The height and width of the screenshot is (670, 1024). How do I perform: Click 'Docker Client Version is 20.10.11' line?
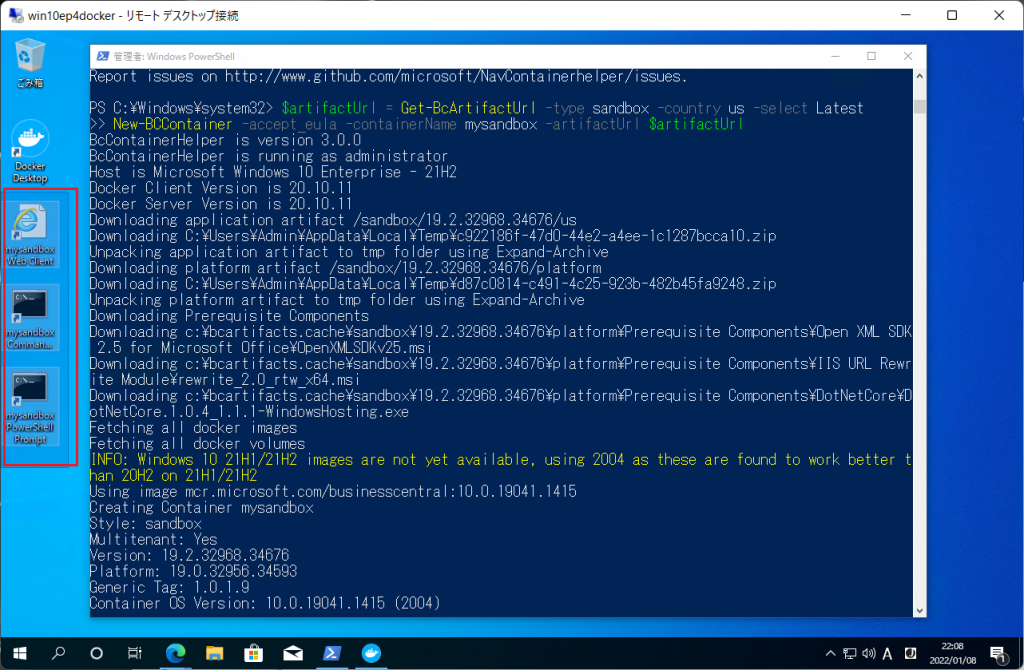point(221,188)
